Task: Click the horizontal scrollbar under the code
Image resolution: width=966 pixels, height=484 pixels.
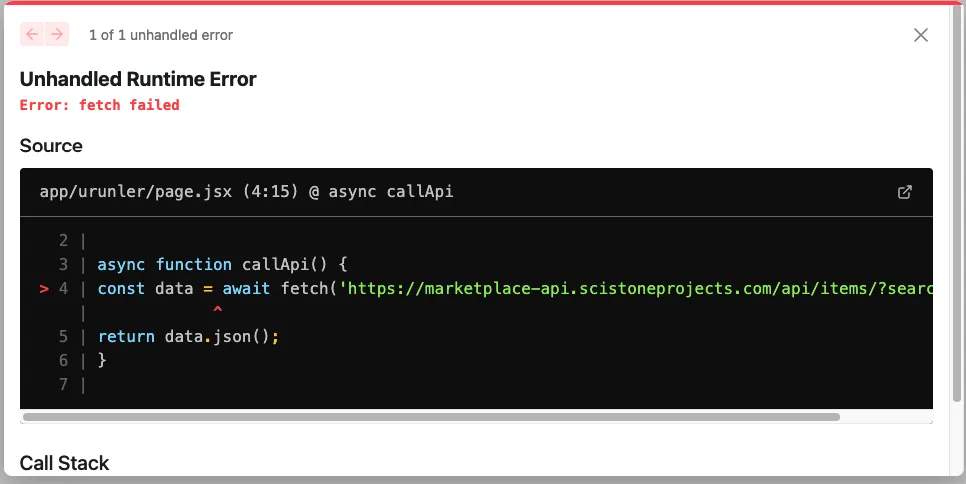Action: point(430,417)
